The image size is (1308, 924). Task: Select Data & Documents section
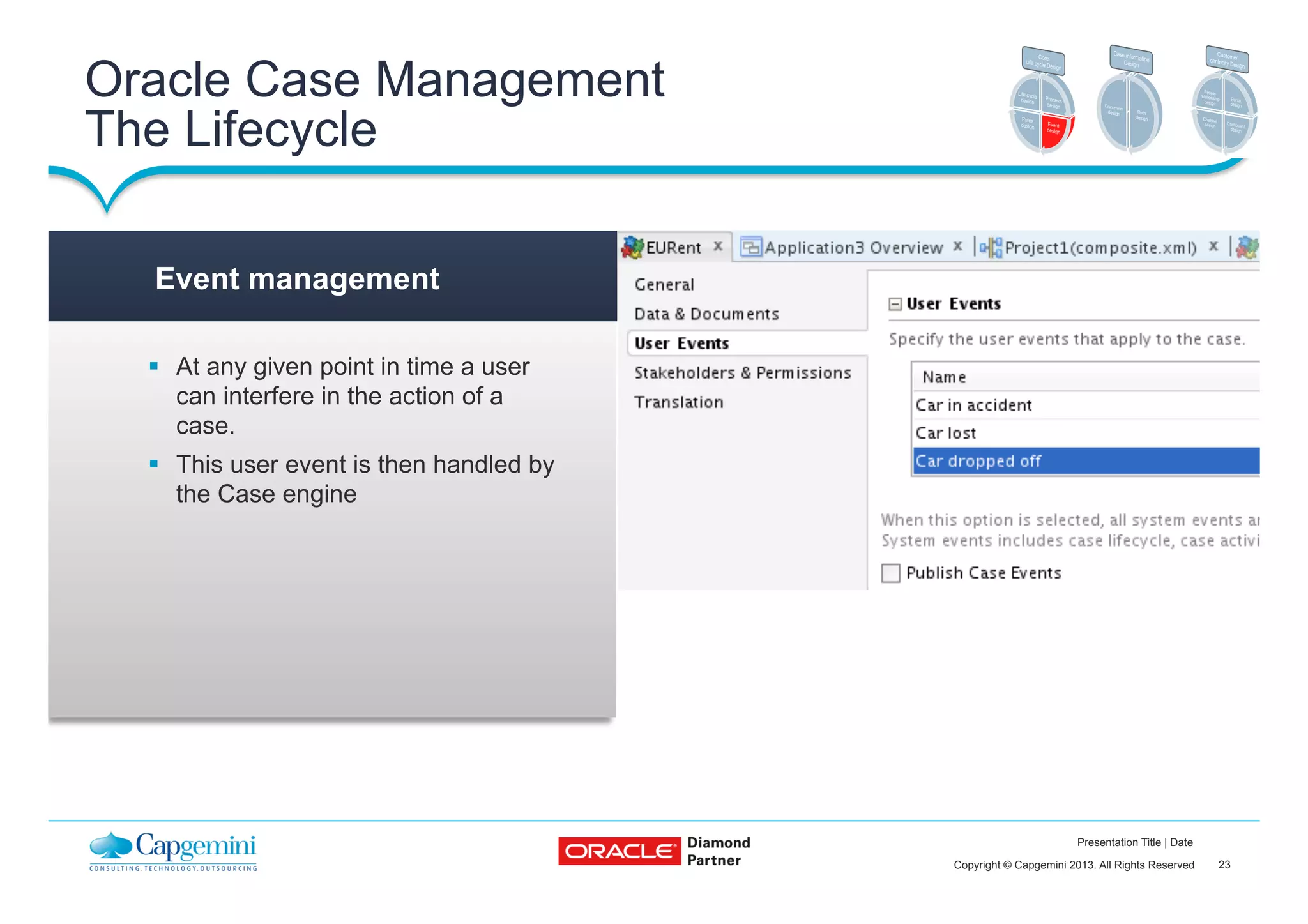706,314
